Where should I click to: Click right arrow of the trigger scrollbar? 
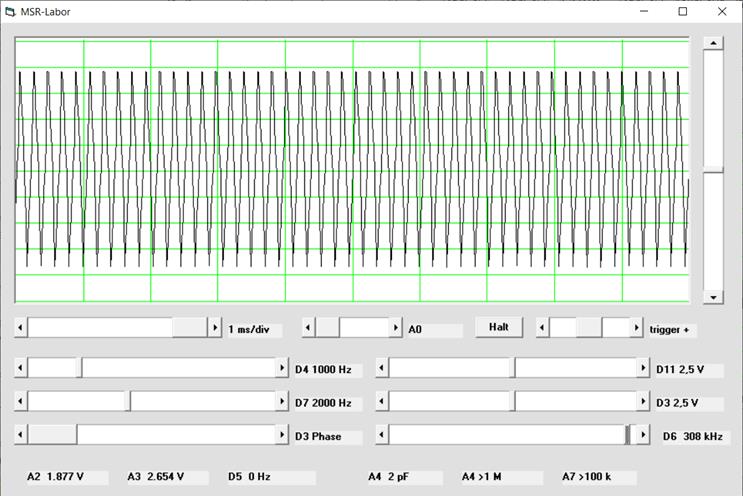(x=636, y=328)
